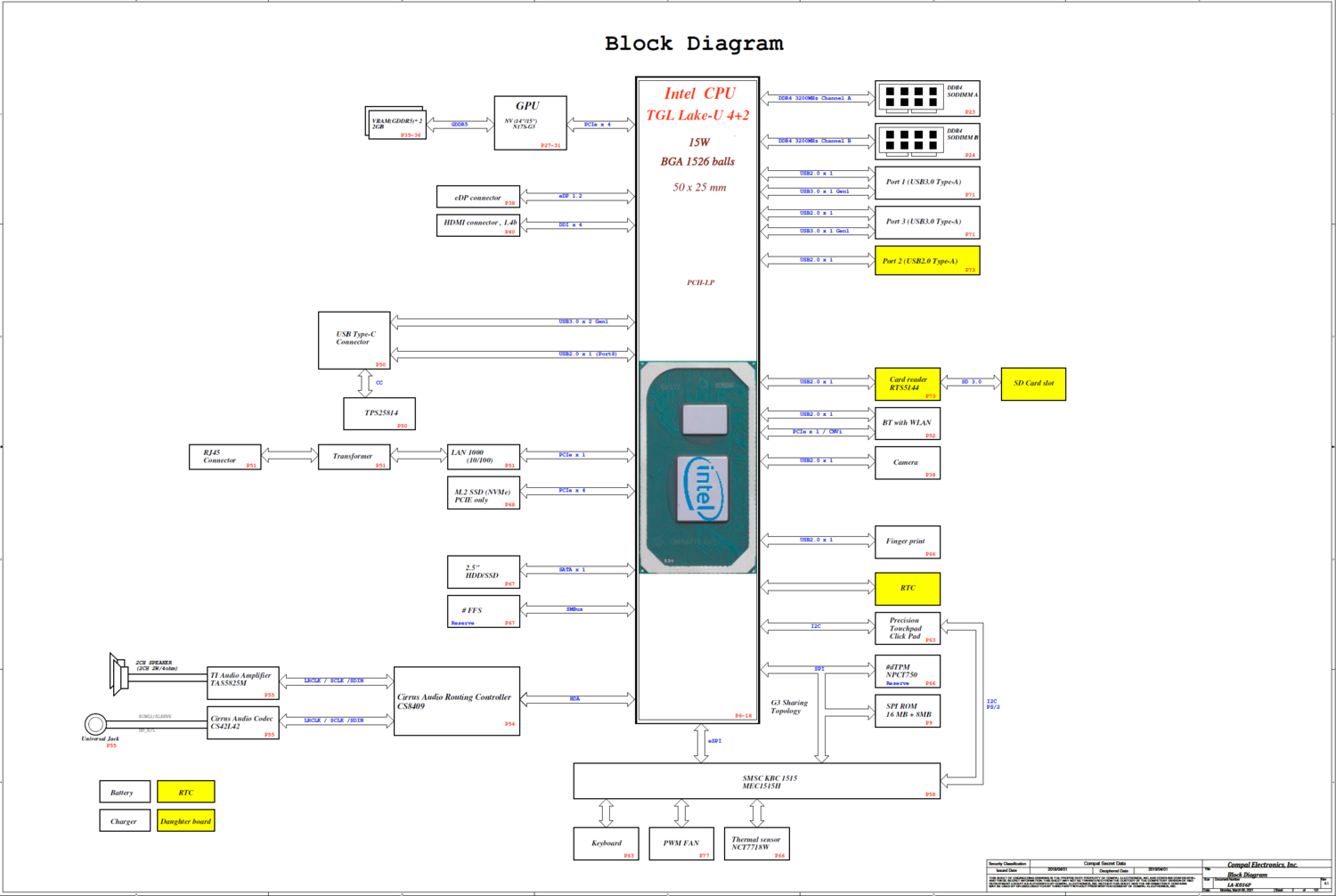Click the "SD 3.0" bus label
1336x896 pixels.
coord(971,381)
